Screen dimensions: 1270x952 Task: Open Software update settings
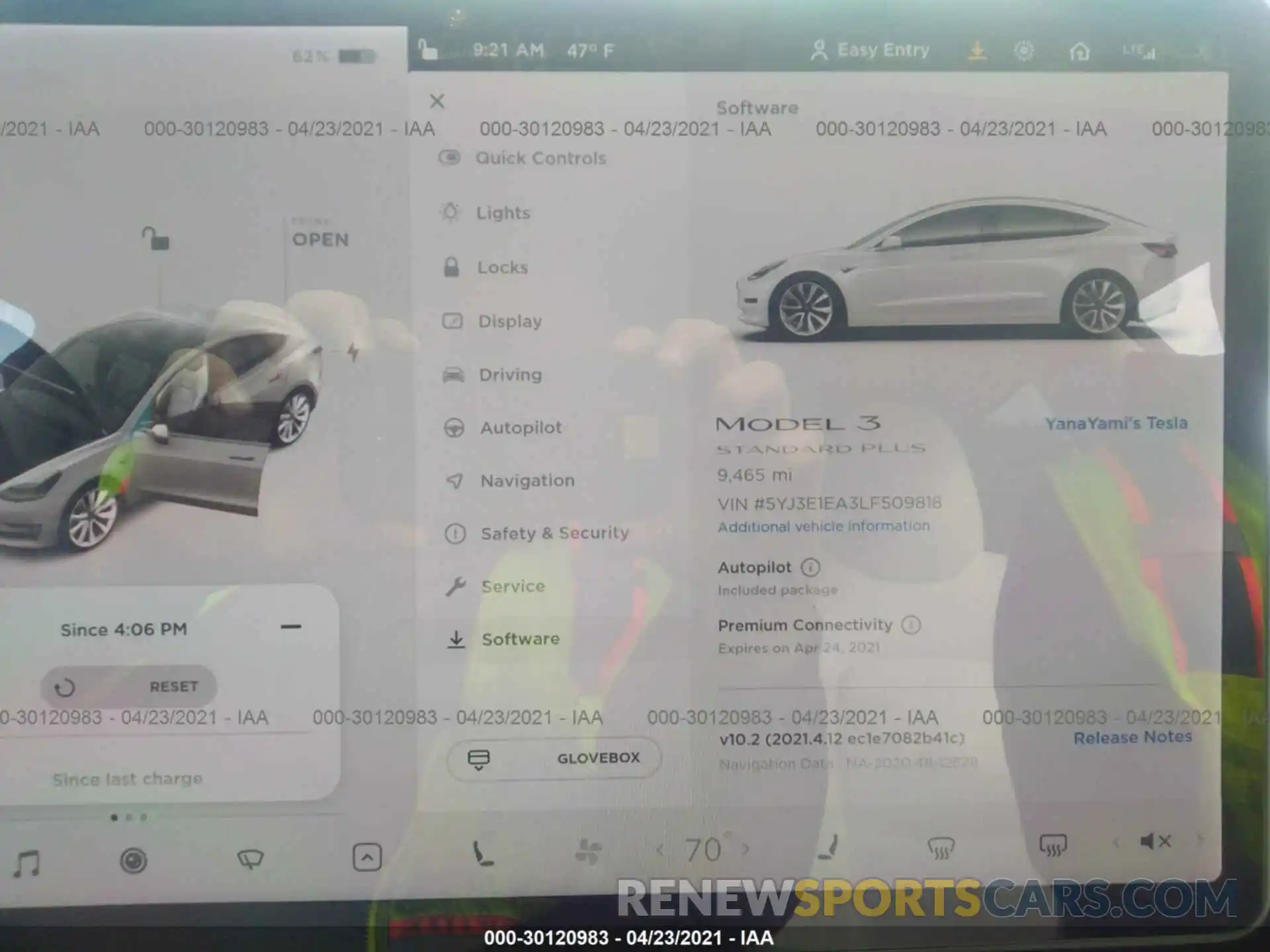click(520, 639)
